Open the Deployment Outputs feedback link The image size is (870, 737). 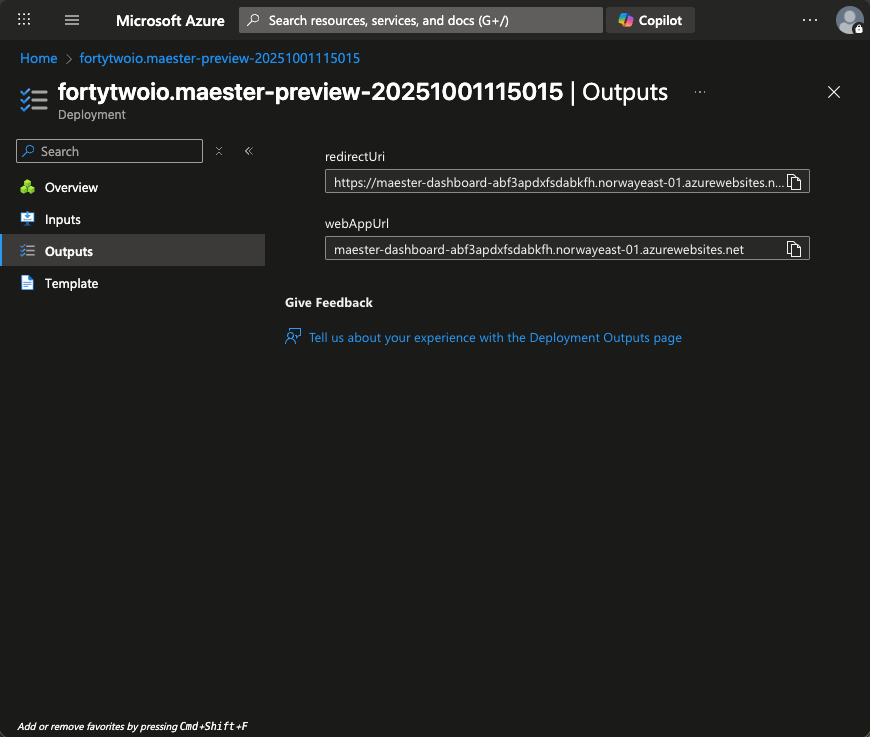[495, 338]
